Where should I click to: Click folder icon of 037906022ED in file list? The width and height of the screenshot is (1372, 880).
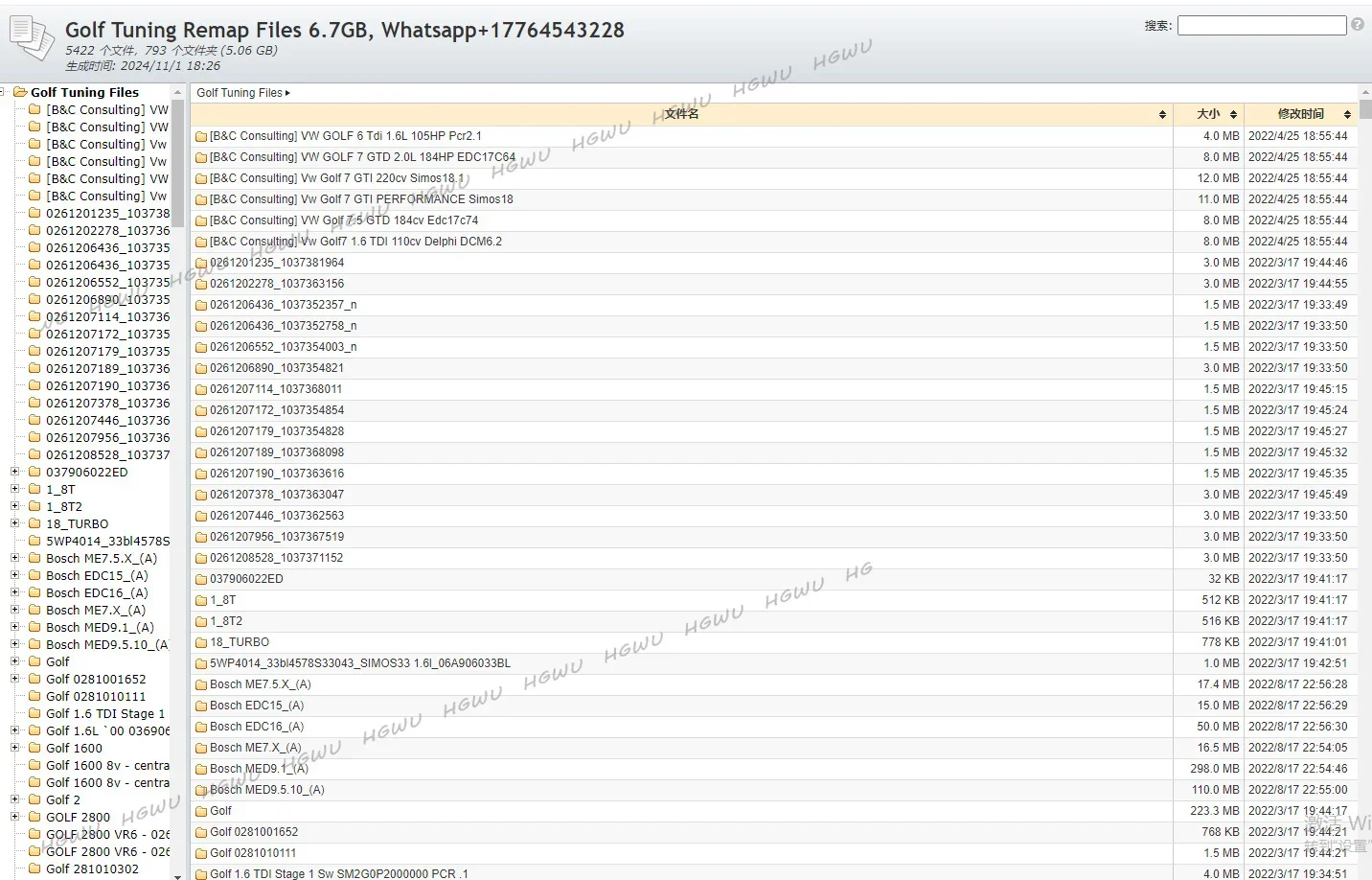coord(201,579)
